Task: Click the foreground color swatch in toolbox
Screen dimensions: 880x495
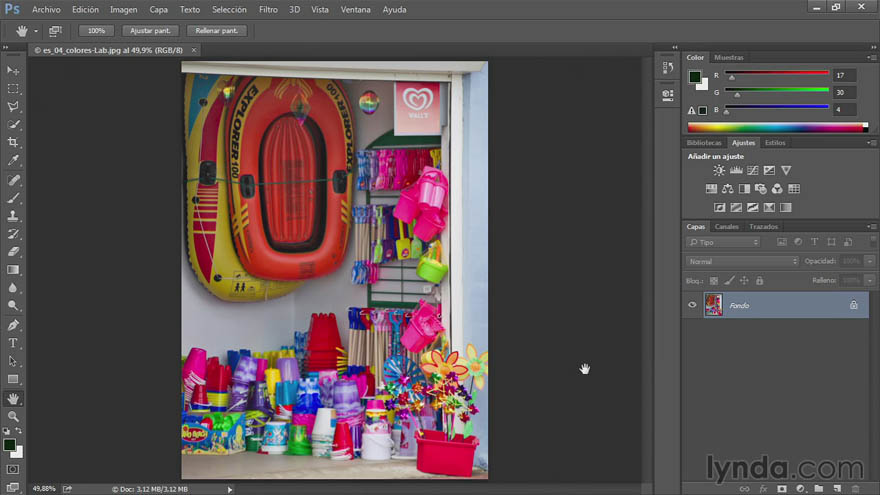Action: 9,446
